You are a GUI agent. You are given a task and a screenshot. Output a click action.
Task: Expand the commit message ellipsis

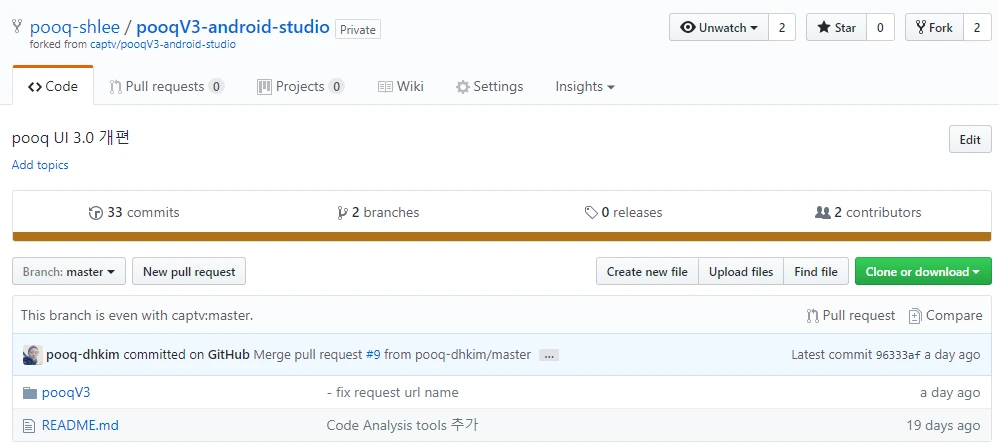[x=549, y=355]
